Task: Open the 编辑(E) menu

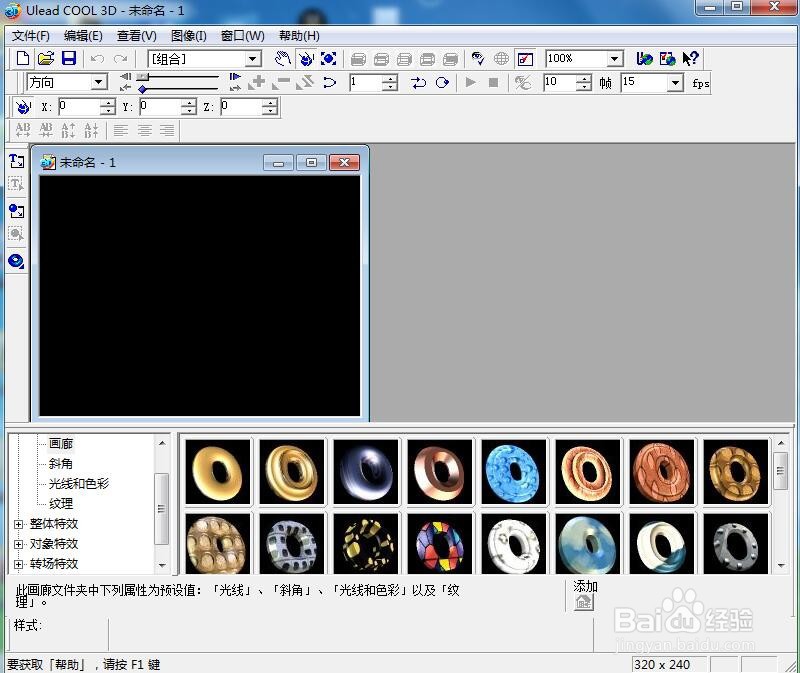Action: pos(83,36)
